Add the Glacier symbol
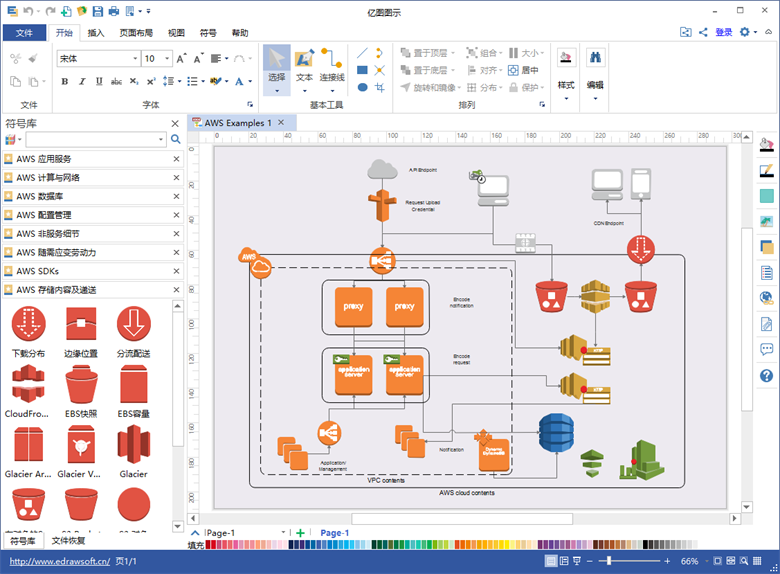780x574 pixels. [x=133, y=444]
